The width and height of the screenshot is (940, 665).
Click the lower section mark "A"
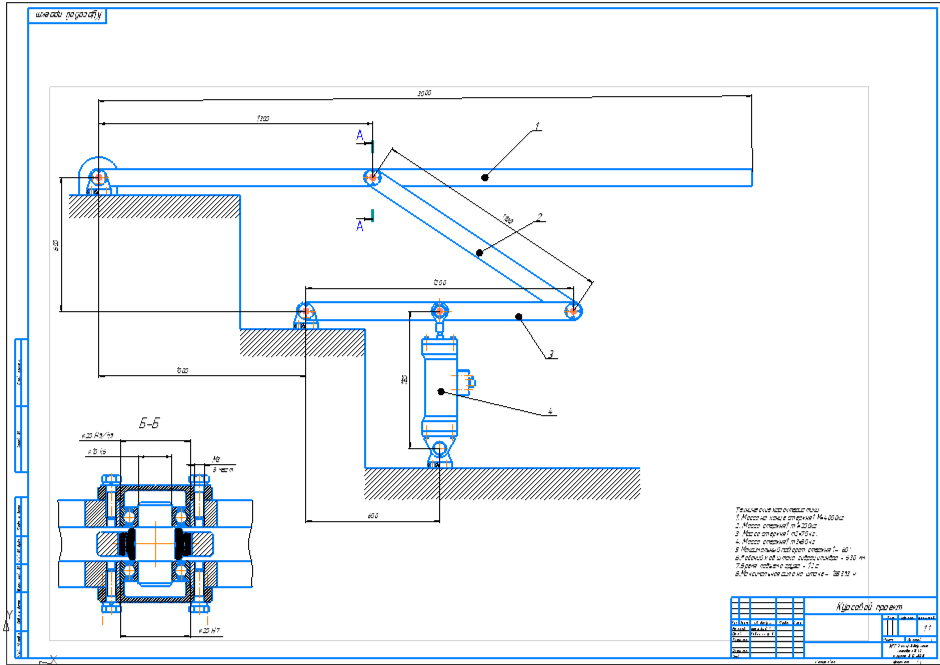(360, 225)
